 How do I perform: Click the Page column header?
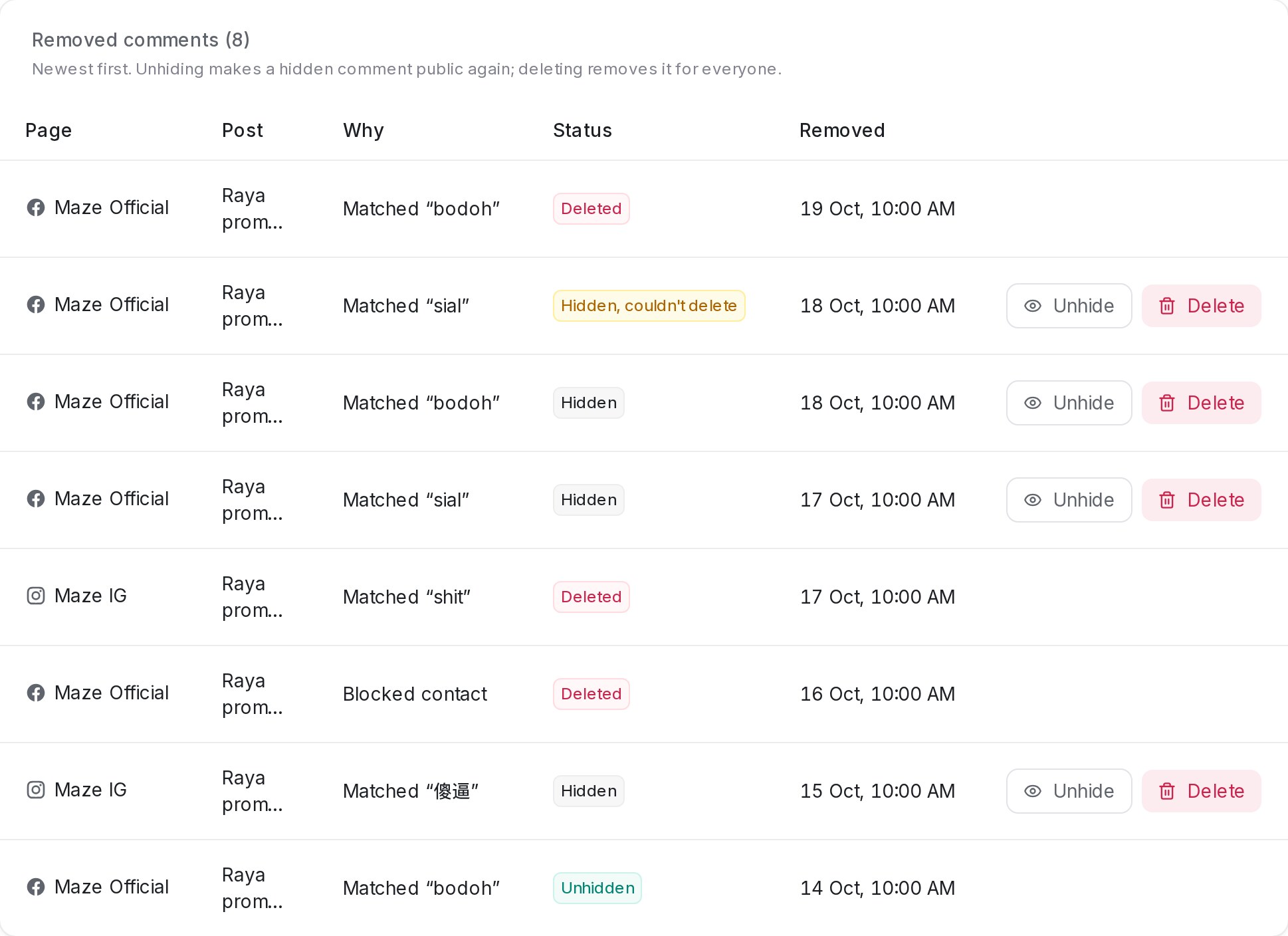49,130
